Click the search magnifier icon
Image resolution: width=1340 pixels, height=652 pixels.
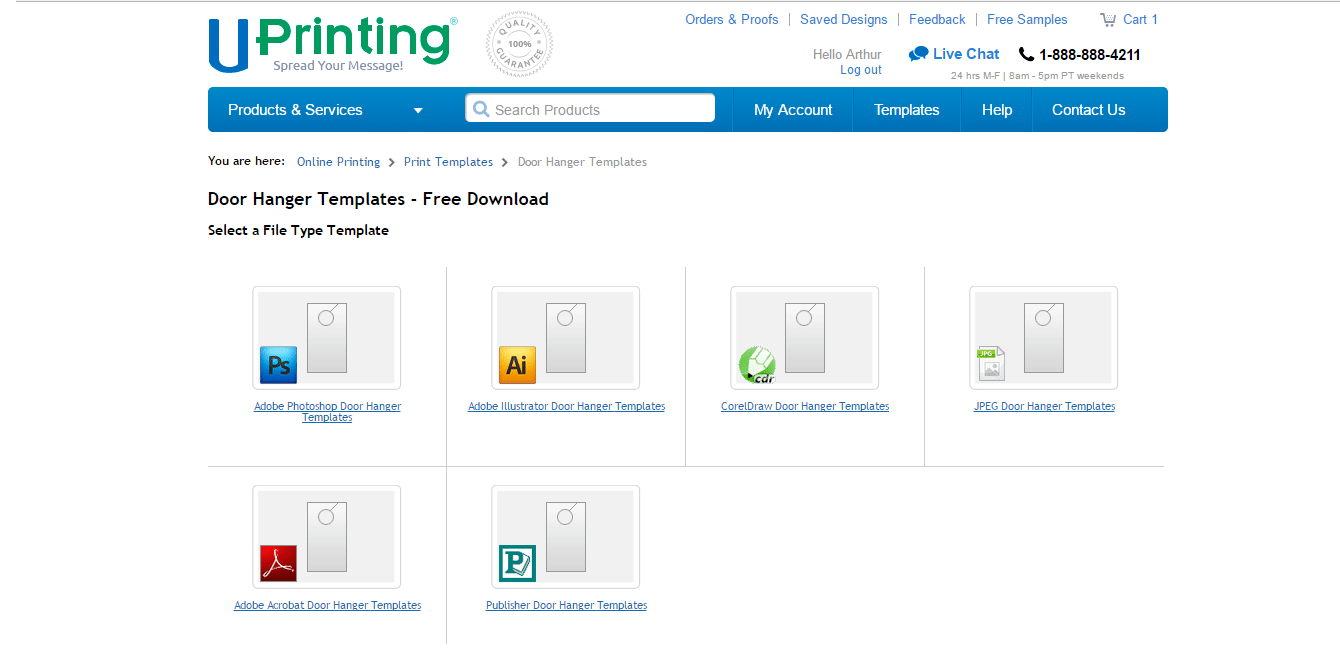click(x=481, y=109)
